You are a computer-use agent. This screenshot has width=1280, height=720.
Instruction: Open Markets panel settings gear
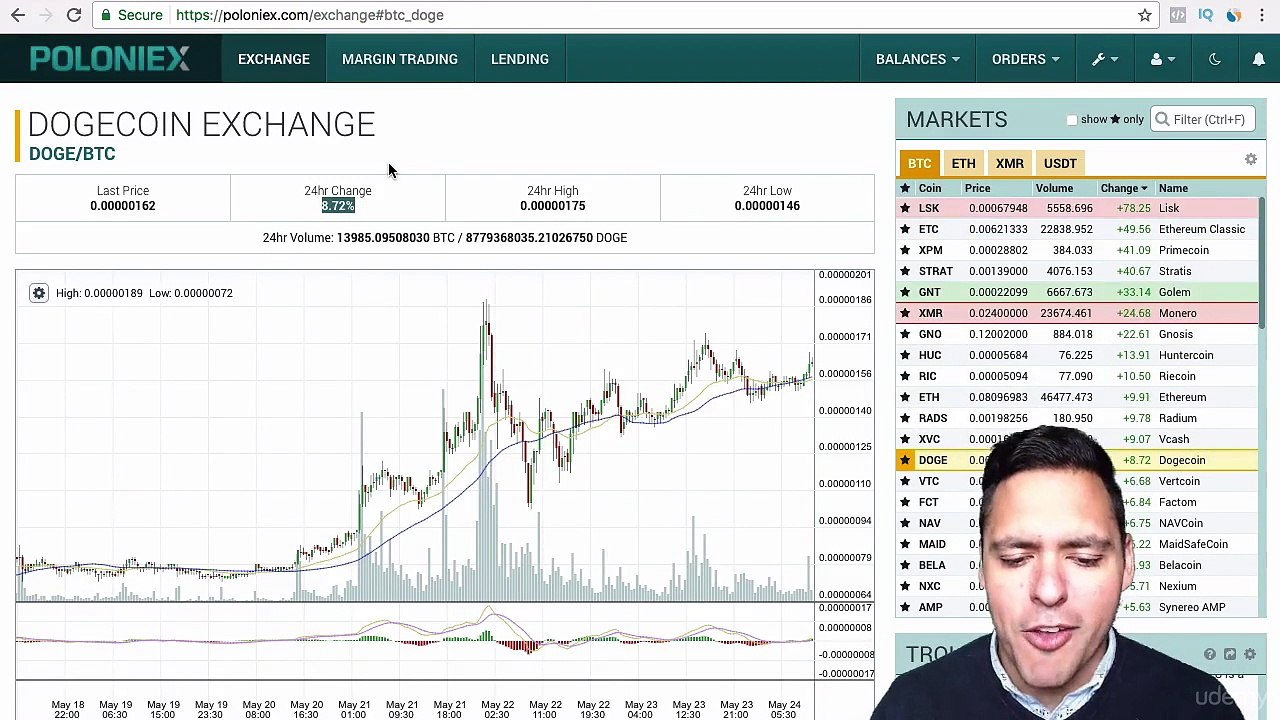pos(1251,160)
